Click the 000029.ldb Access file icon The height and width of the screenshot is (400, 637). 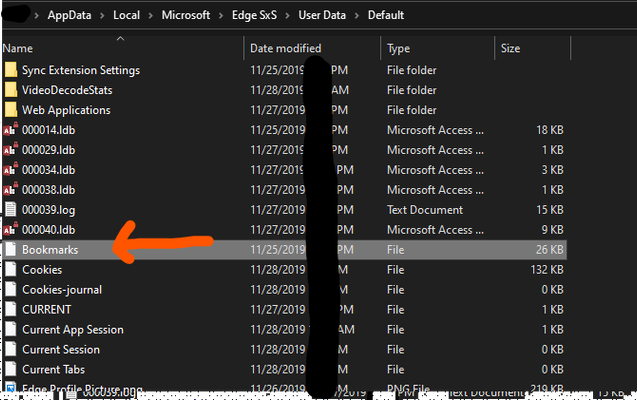(x=11, y=149)
